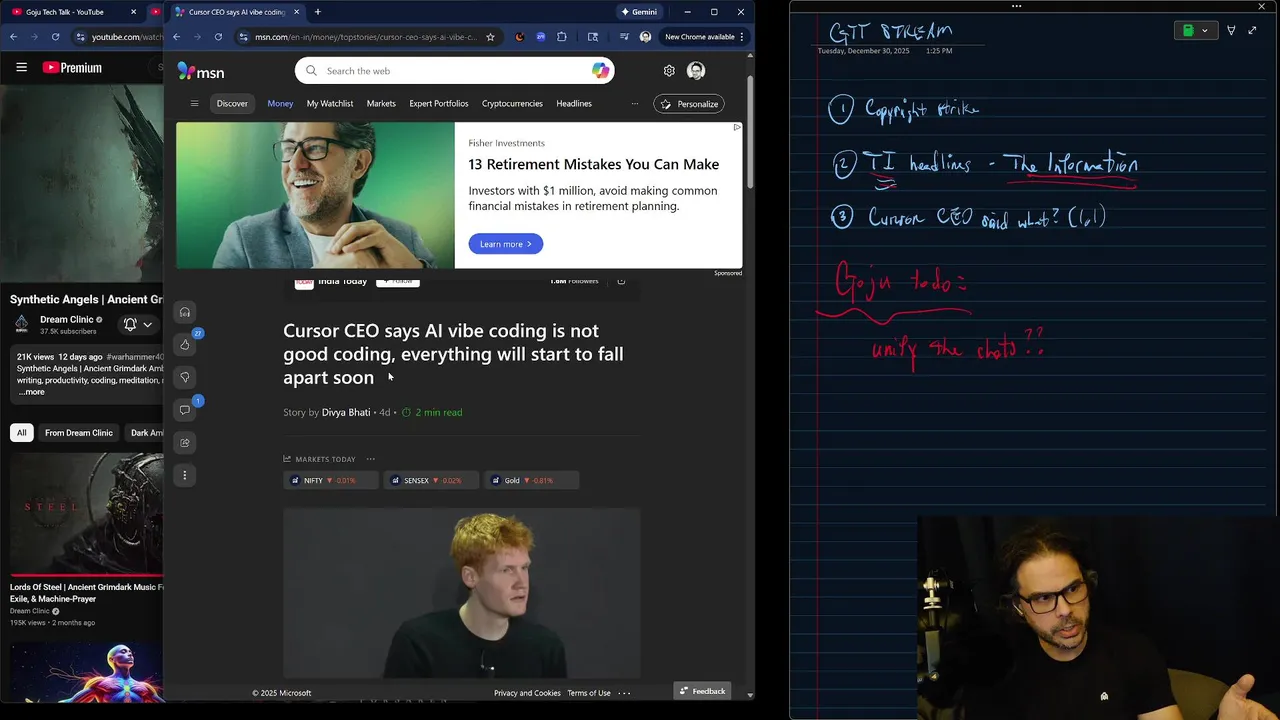Switch to Markets section
Screen dimensions: 1280x720
coord(381,103)
